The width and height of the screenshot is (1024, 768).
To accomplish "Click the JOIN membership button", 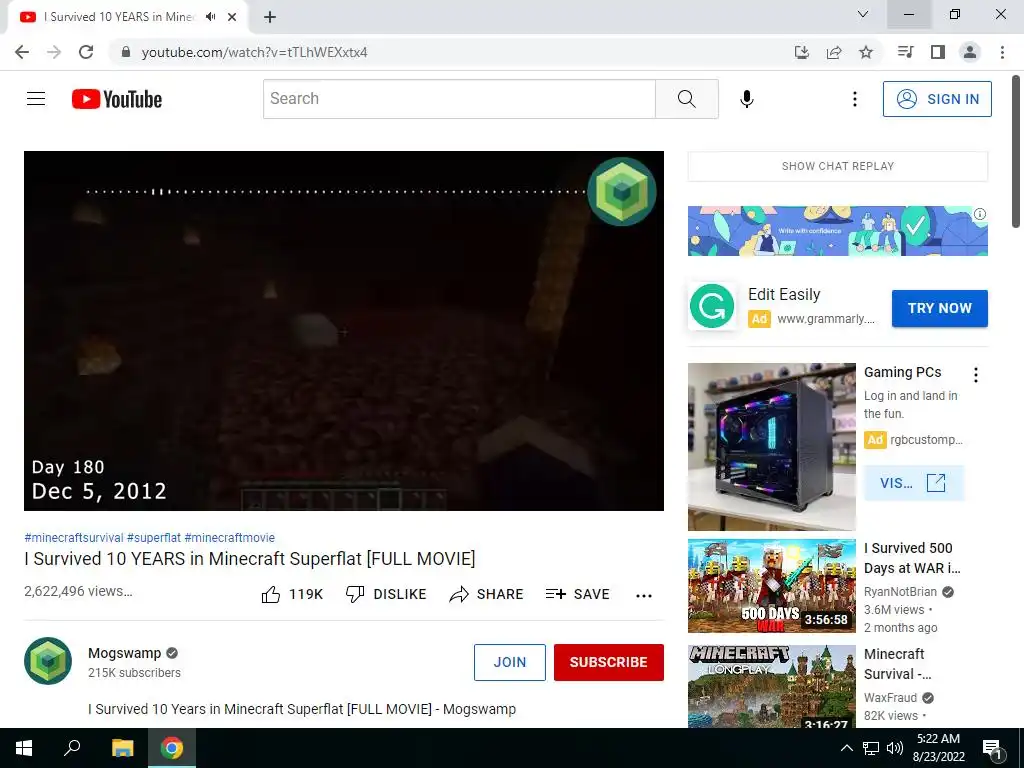I will [509, 662].
